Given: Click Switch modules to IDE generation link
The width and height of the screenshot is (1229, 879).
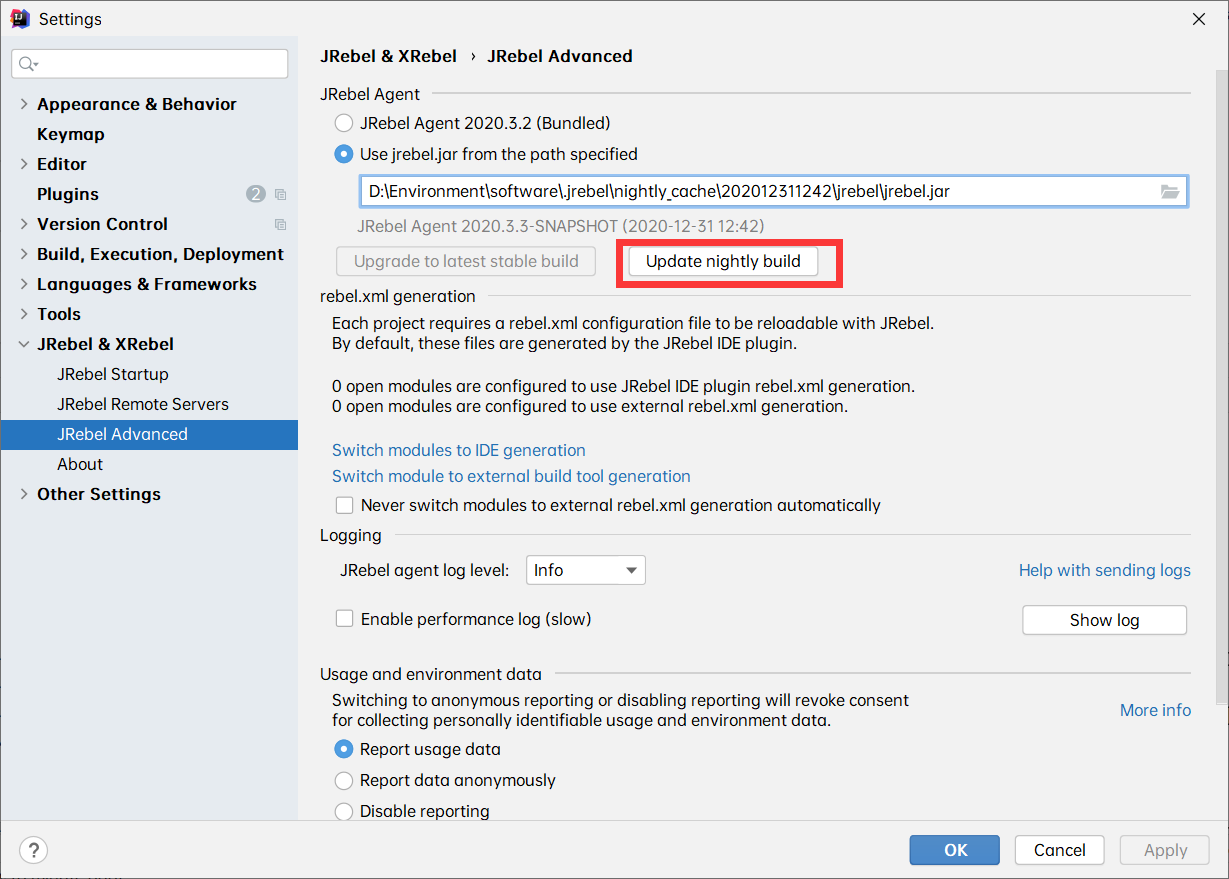Looking at the screenshot, I should (459, 450).
